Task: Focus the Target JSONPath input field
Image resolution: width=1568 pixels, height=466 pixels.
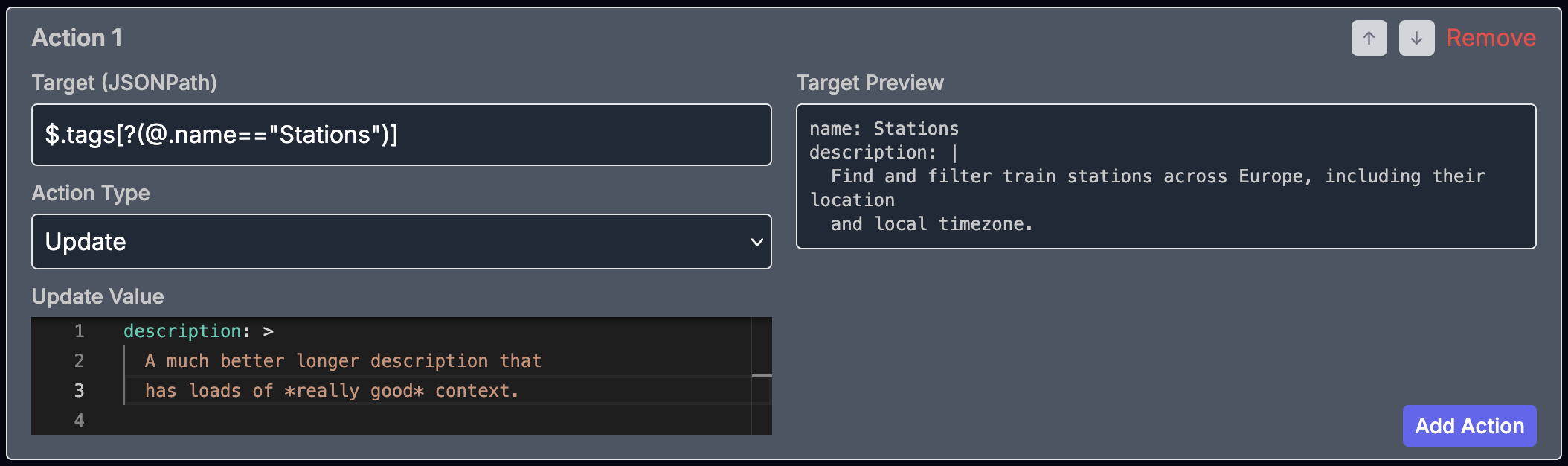Action: [x=401, y=135]
